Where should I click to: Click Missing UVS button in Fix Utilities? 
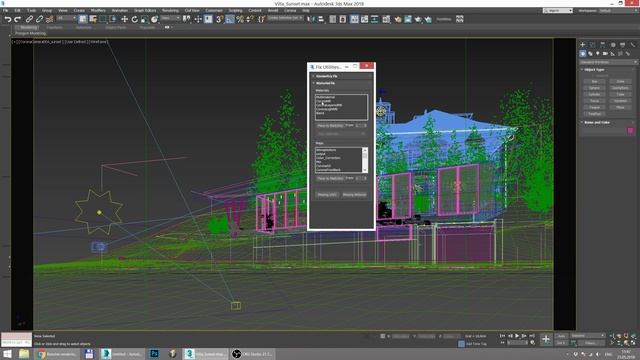pyautogui.click(x=327, y=195)
